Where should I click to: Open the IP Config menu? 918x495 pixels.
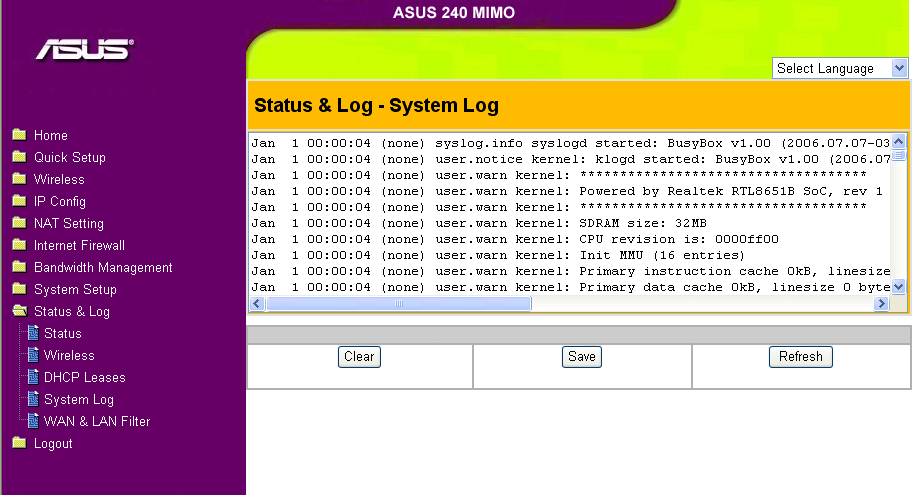pyautogui.click(x=60, y=202)
